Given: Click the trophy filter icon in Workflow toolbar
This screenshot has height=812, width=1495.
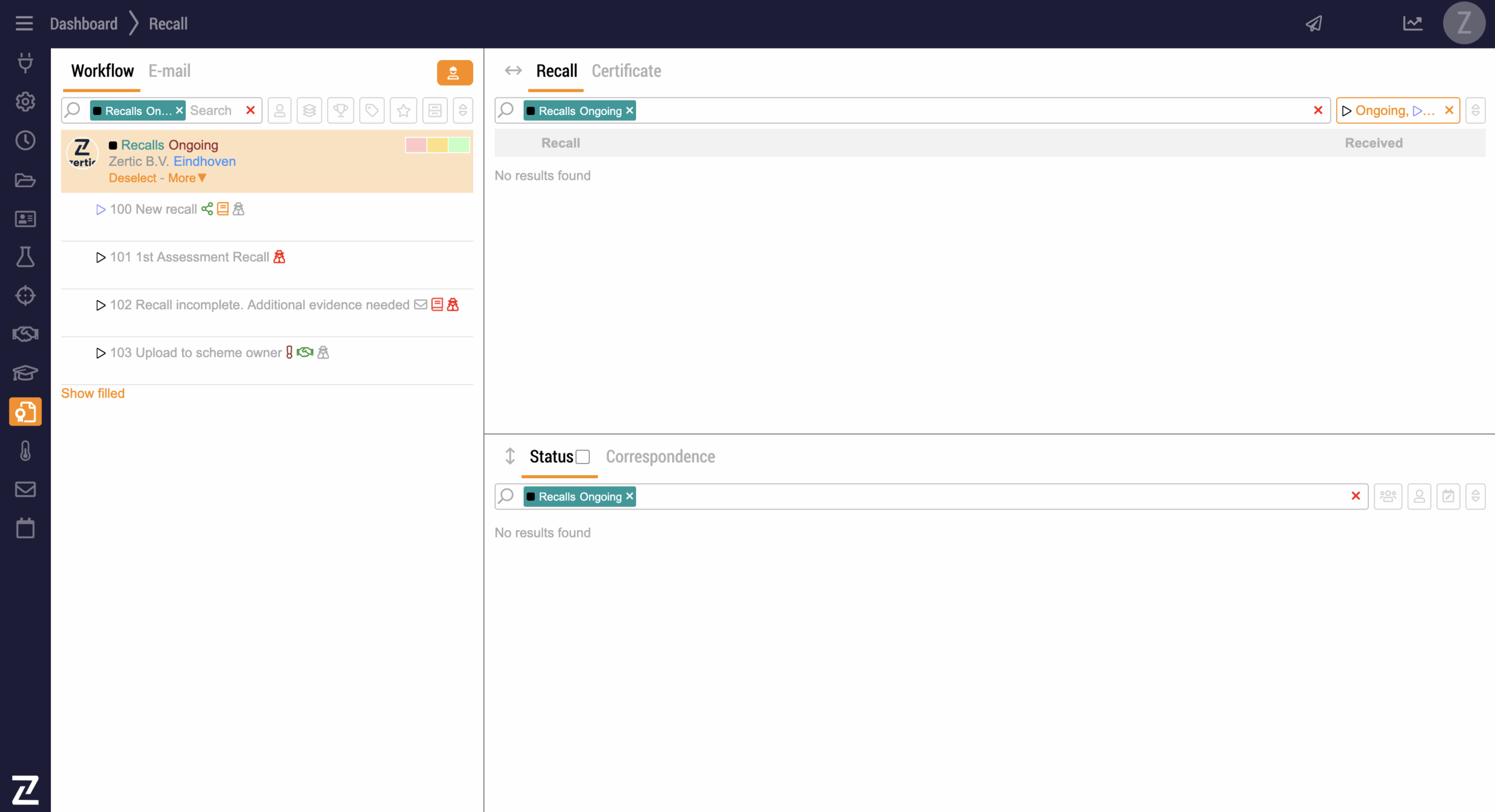Looking at the screenshot, I should click(x=340, y=110).
